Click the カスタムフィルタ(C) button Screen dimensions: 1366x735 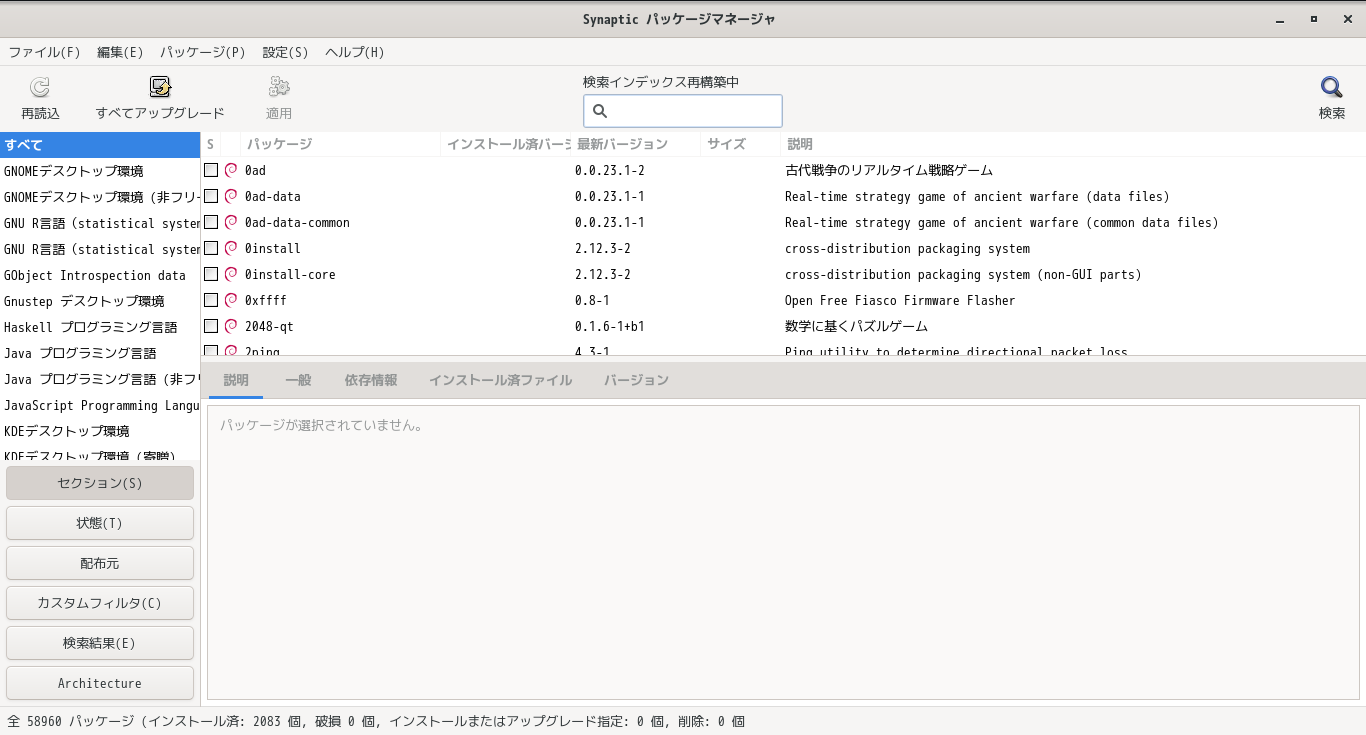(x=100, y=603)
